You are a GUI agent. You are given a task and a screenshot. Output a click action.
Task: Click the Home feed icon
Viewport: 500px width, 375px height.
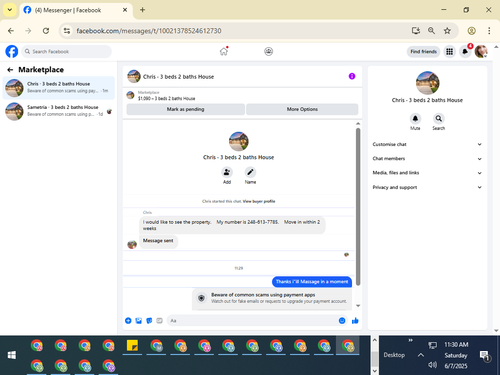pyautogui.click(x=224, y=51)
